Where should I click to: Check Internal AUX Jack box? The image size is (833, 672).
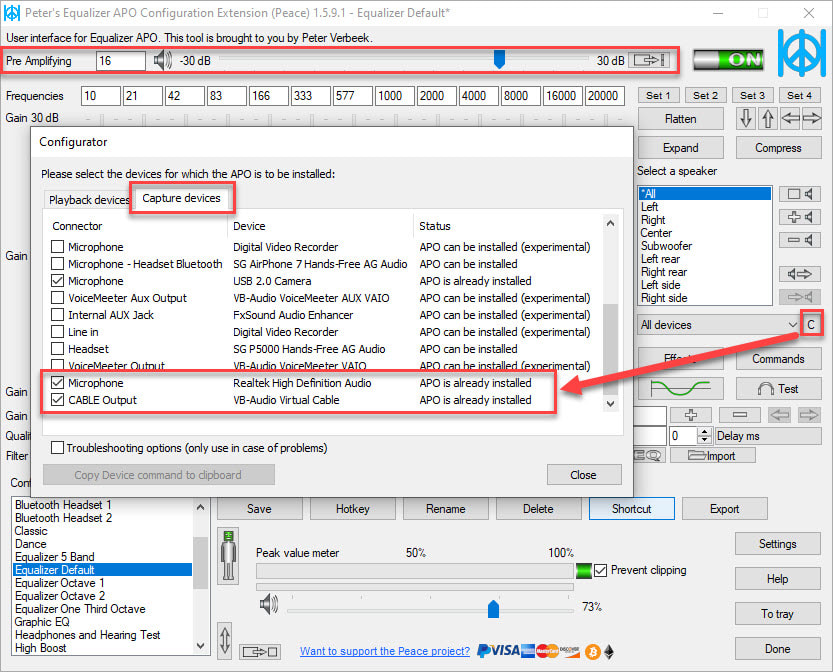(x=57, y=315)
